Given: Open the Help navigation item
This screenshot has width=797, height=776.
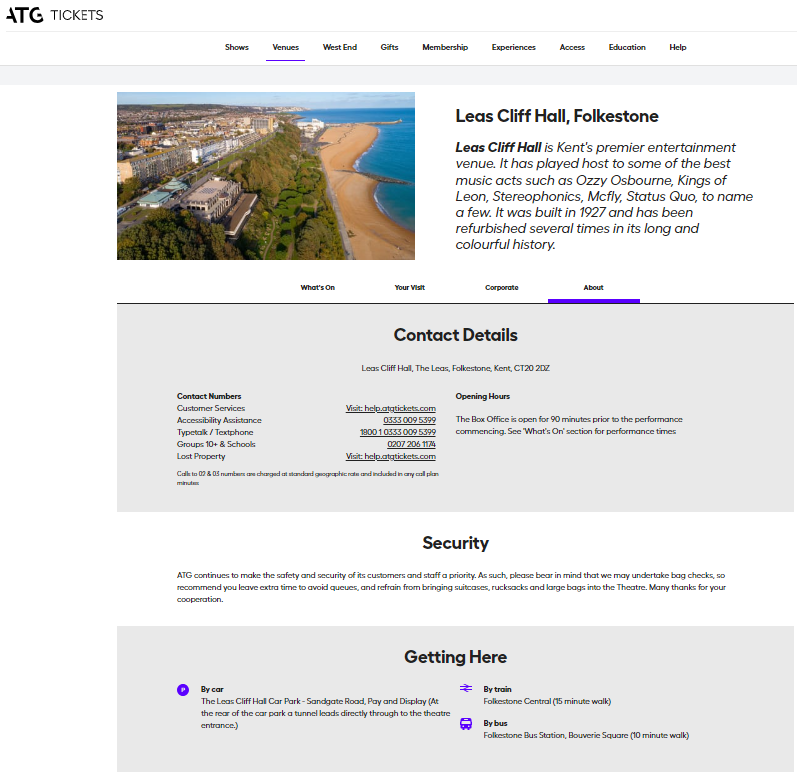Looking at the screenshot, I should 678,47.
